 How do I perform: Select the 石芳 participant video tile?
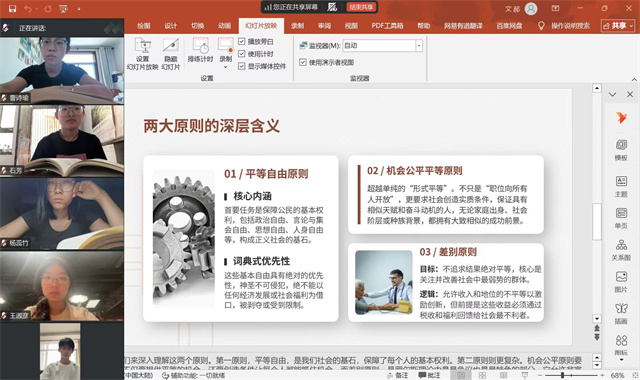tap(62, 141)
